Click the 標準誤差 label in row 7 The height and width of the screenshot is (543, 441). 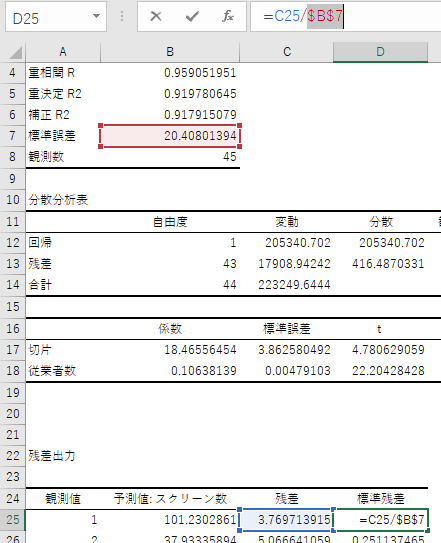(52, 136)
